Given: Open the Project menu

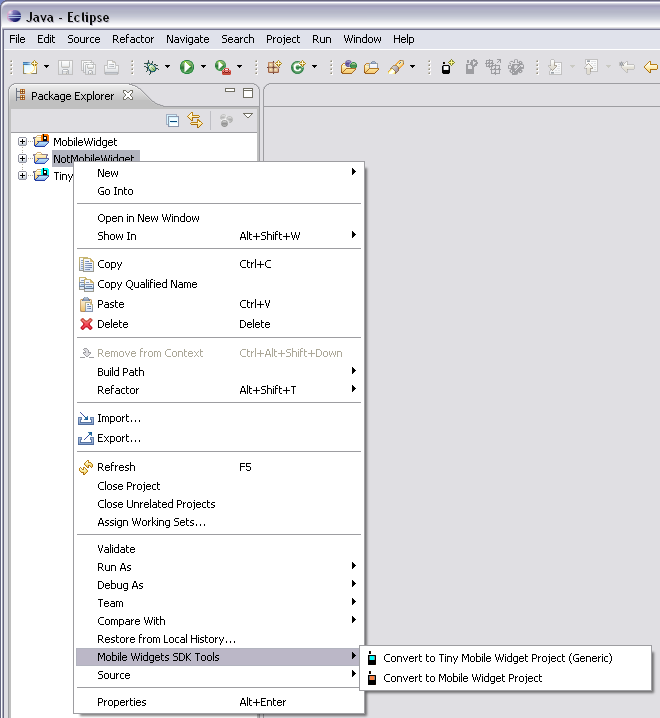Looking at the screenshot, I should (283, 39).
